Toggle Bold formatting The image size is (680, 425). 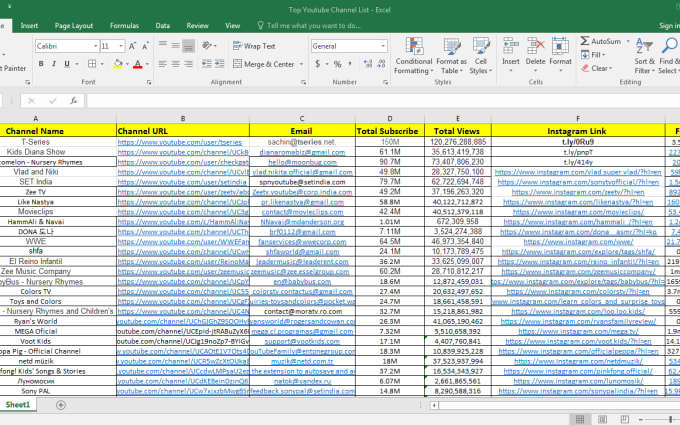[x=41, y=64]
